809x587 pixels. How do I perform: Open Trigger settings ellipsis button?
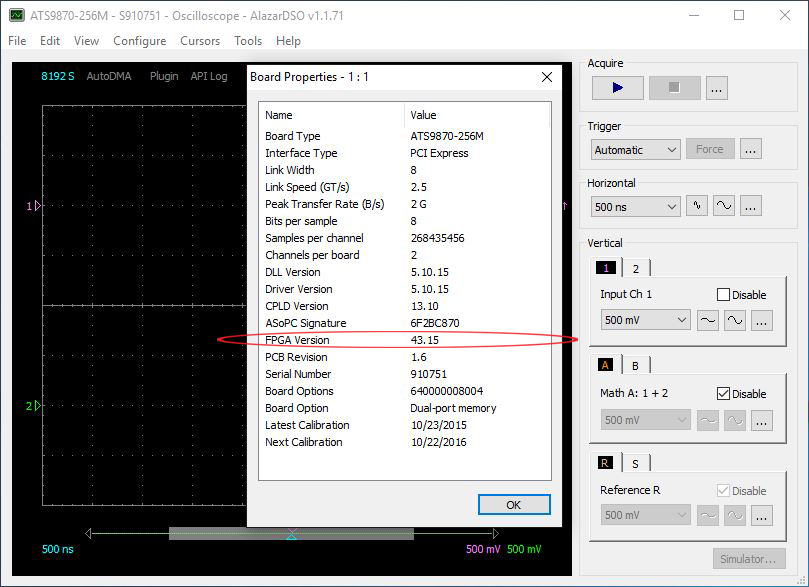pyautogui.click(x=752, y=149)
